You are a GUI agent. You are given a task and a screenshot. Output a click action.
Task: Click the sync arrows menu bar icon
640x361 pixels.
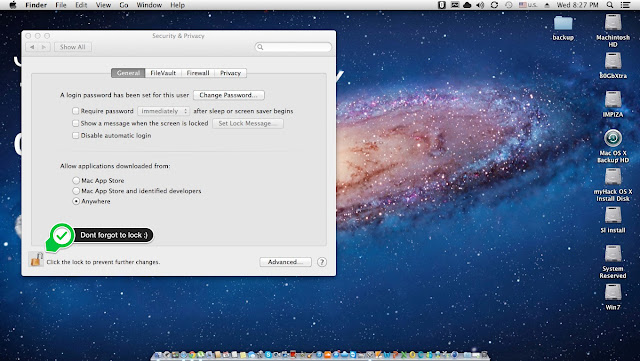coord(494,5)
